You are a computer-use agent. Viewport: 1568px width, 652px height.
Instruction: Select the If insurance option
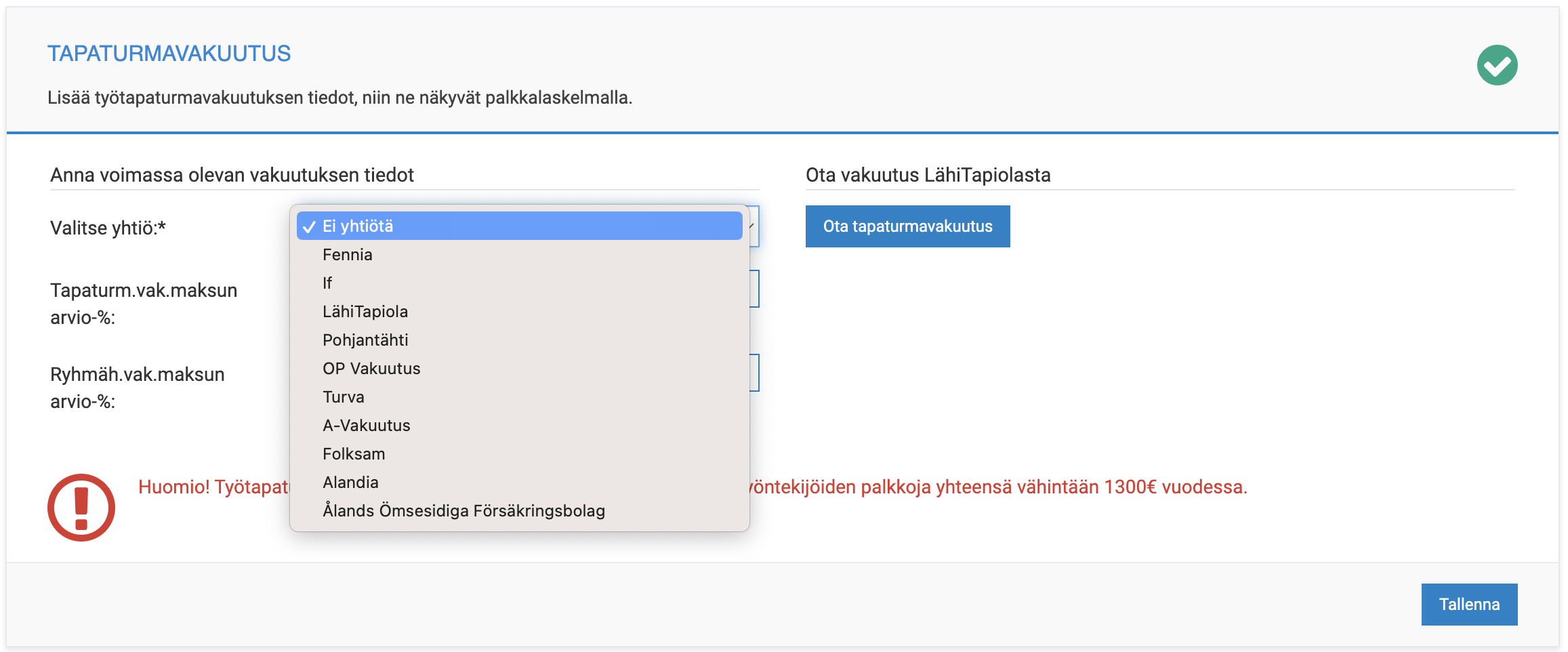pos(327,283)
